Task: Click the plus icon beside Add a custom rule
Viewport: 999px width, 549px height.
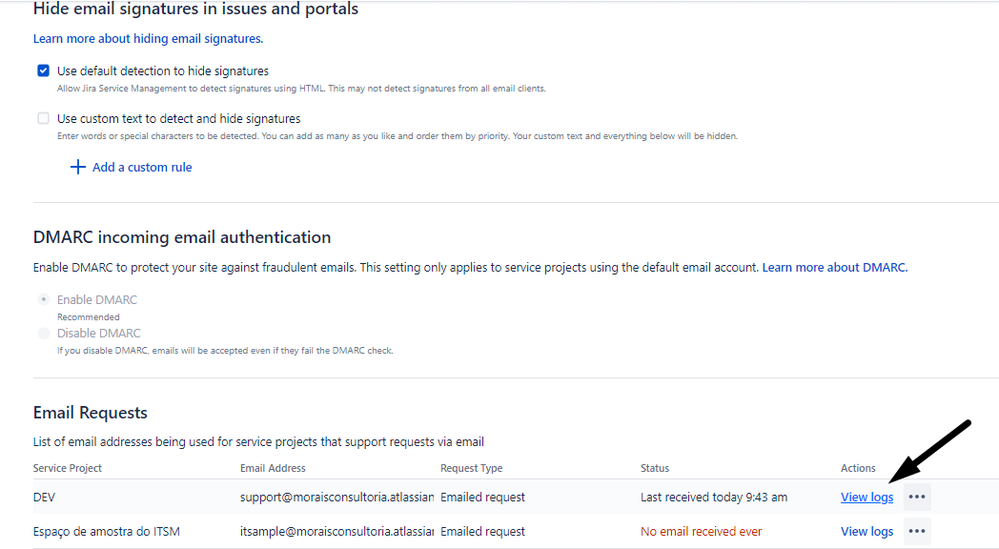Action: pyautogui.click(x=78, y=167)
